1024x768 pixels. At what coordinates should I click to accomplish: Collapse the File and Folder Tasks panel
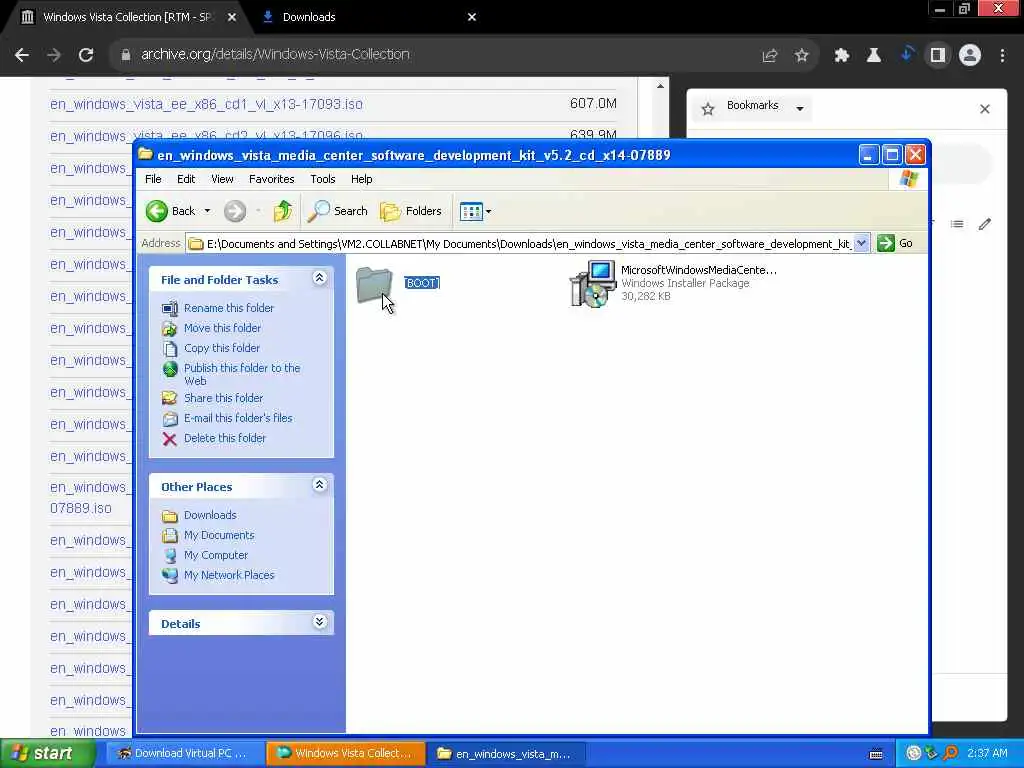coord(319,278)
